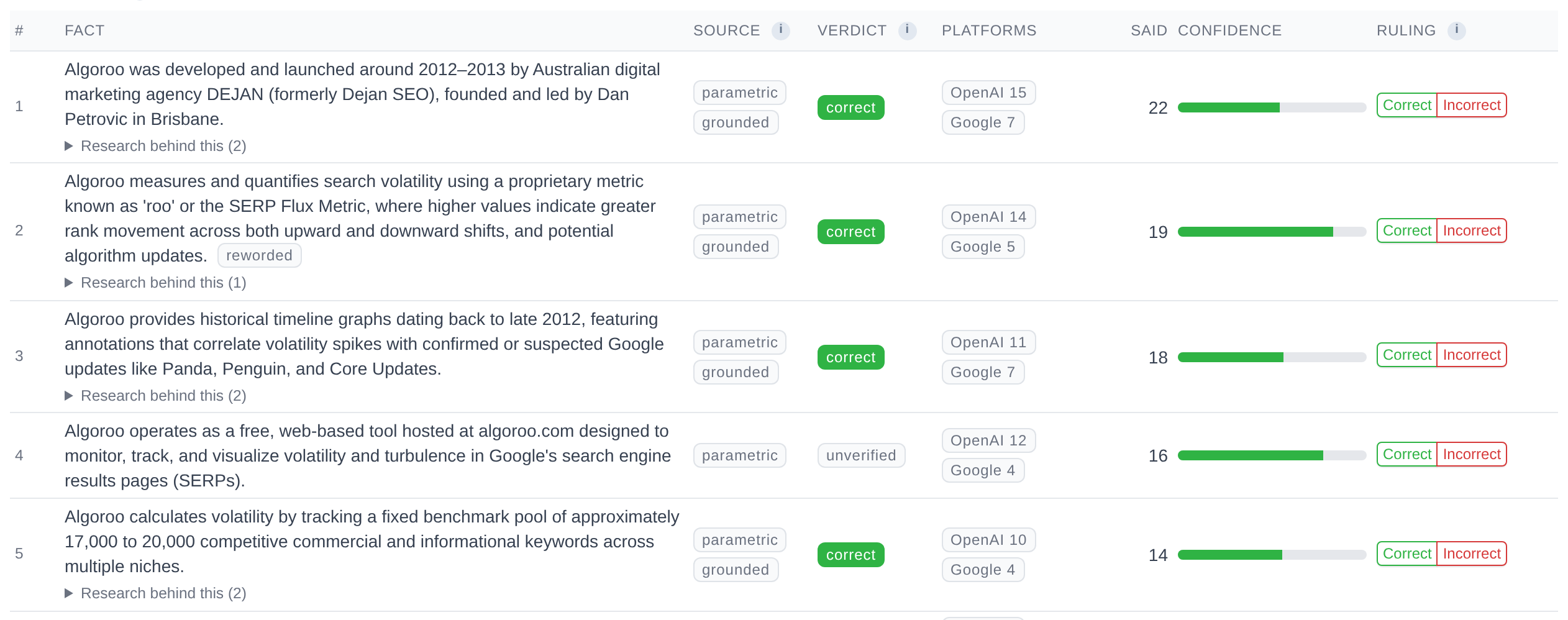Click the confidence bar for fact 4
The width and height of the screenshot is (1568, 620).
pos(1272,455)
